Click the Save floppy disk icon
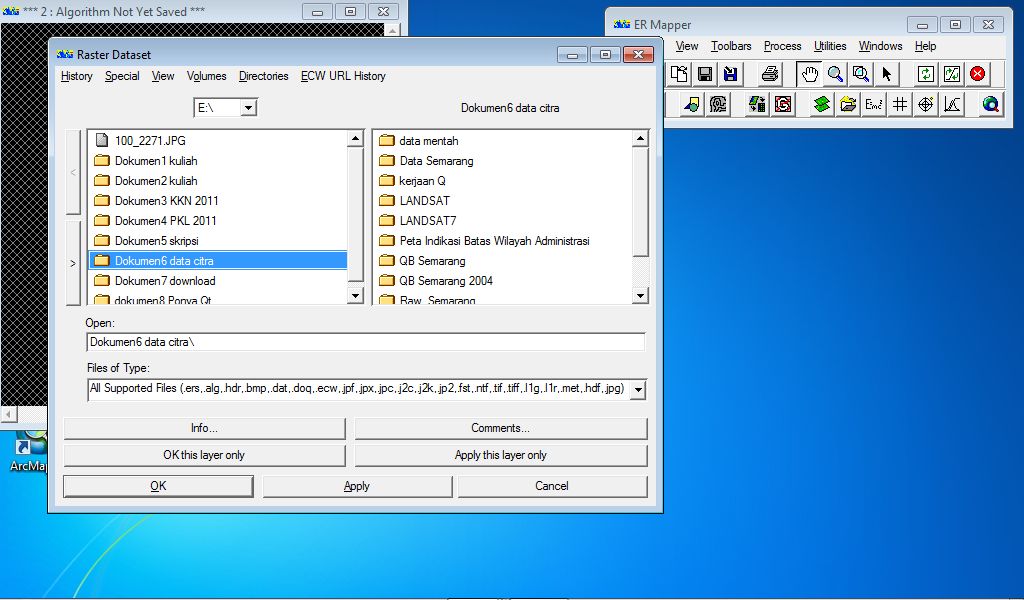This screenshot has width=1024, height=600. click(706, 72)
